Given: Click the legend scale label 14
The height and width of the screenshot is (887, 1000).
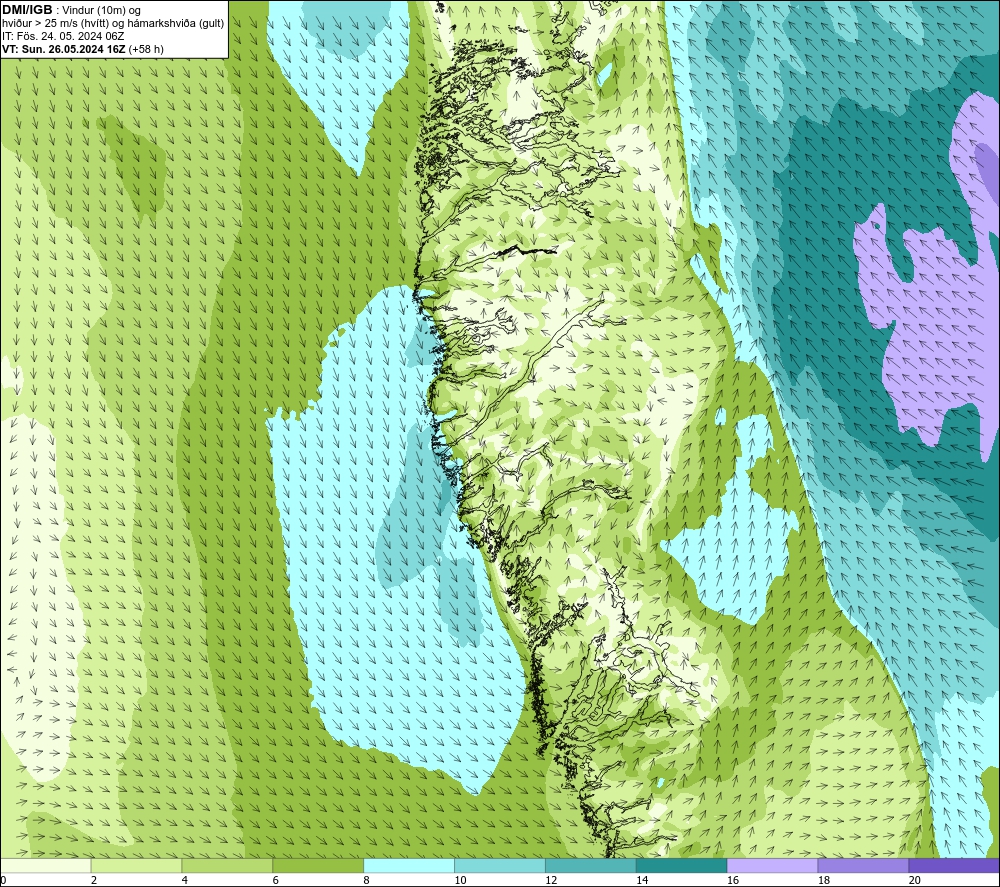Looking at the screenshot, I should (x=642, y=880).
